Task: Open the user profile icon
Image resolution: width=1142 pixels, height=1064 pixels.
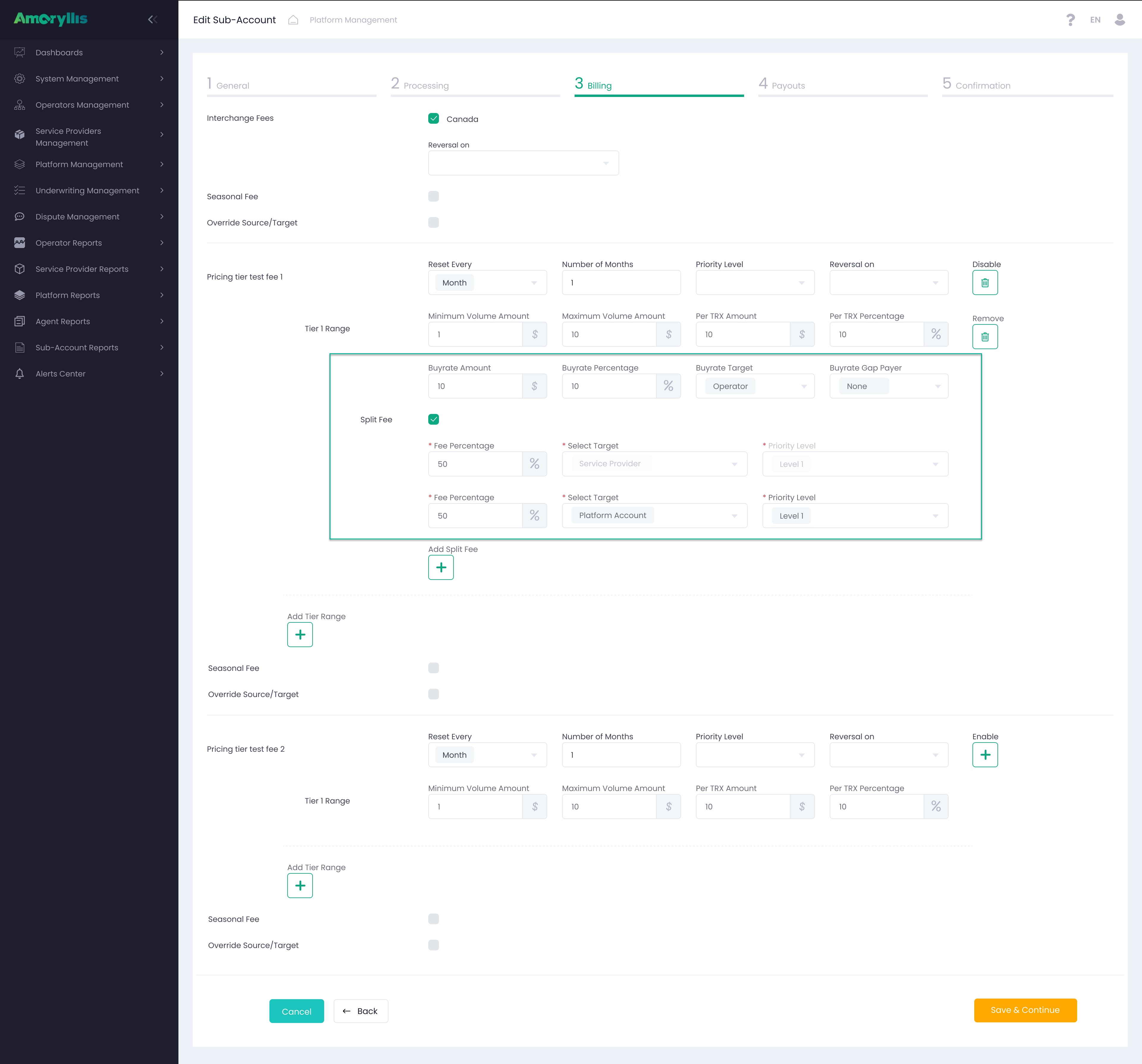Action: [1120, 20]
